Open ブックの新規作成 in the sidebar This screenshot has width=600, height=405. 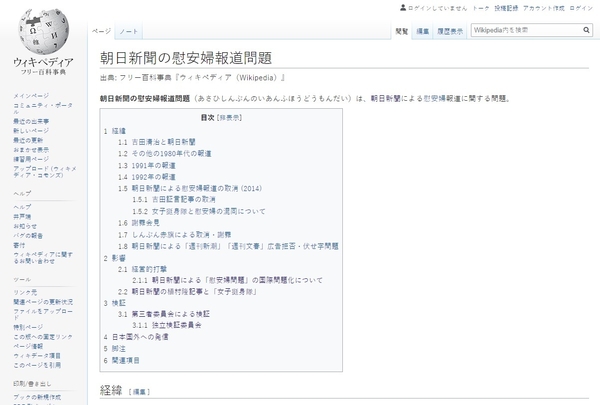(37, 397)
